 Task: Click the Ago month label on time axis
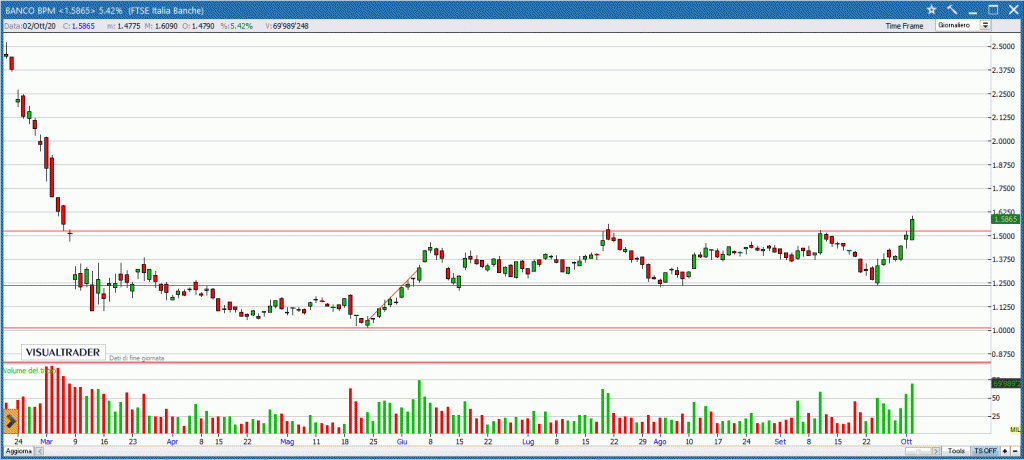(x=660, y=442)
